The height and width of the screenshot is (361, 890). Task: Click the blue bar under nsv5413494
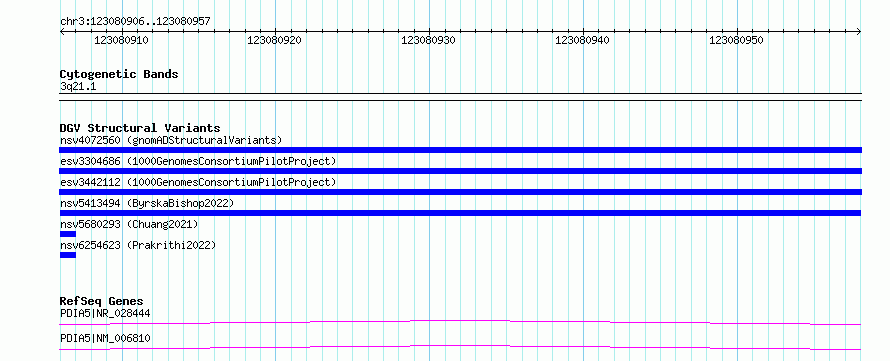tap(460, 213)
